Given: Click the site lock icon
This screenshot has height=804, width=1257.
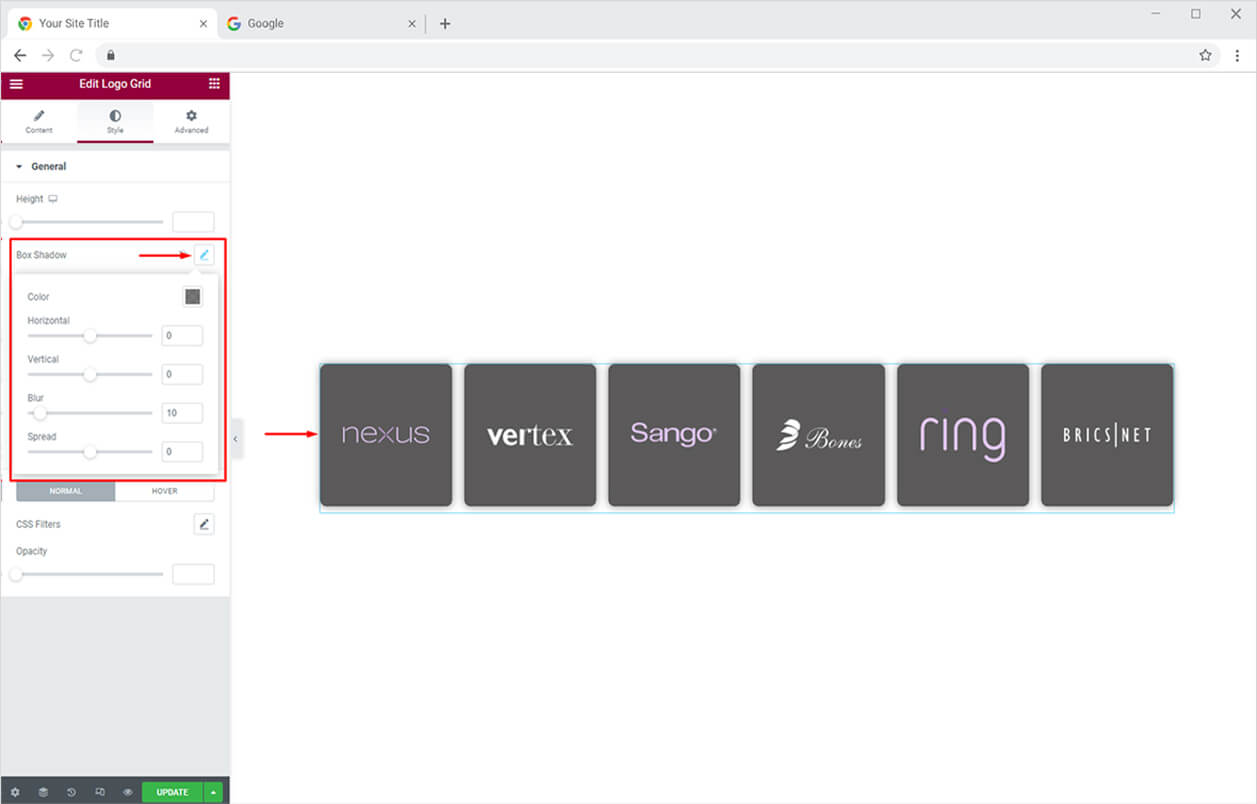Looking at the screenshot, I should point(111,55).
